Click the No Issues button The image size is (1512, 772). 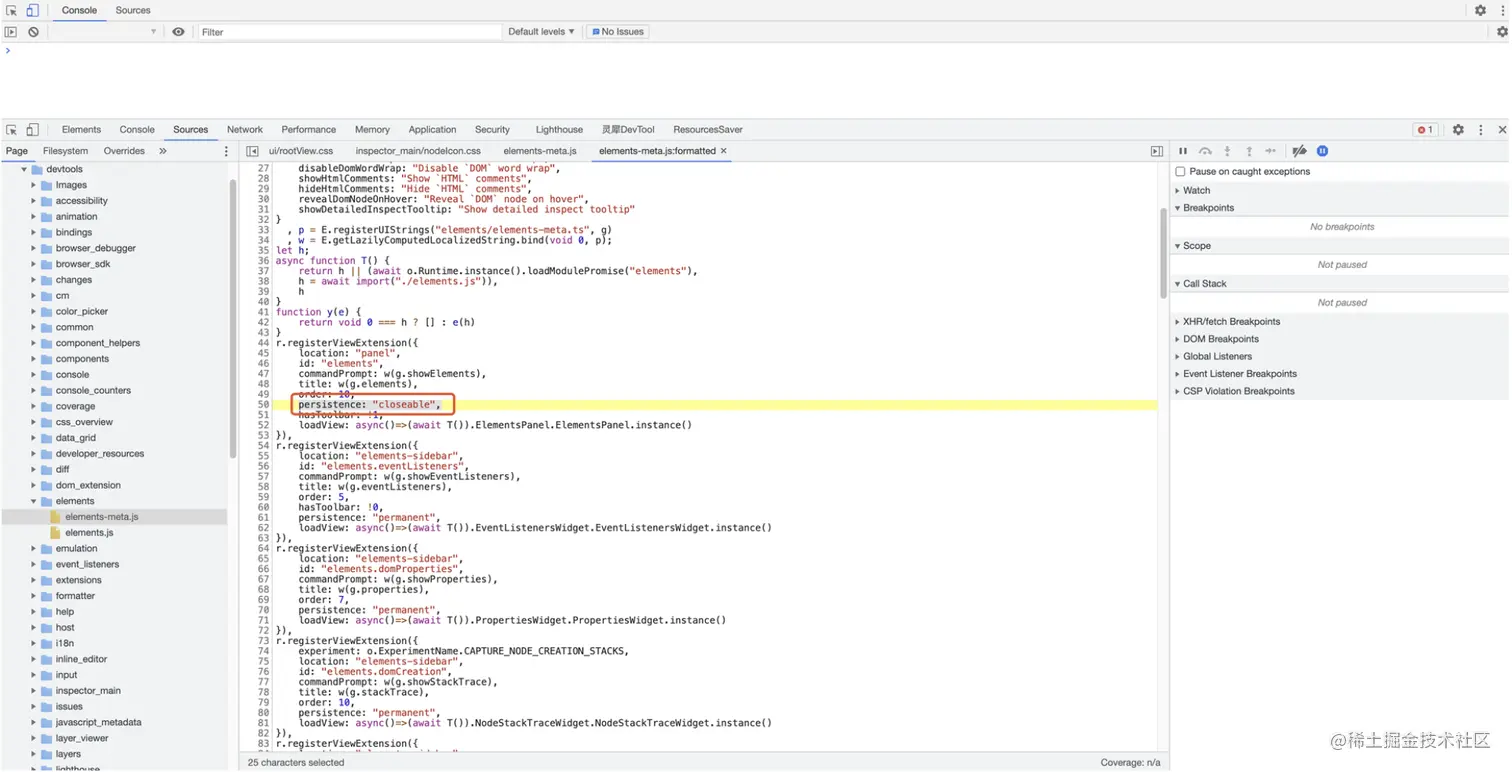[x=618, y=32]
